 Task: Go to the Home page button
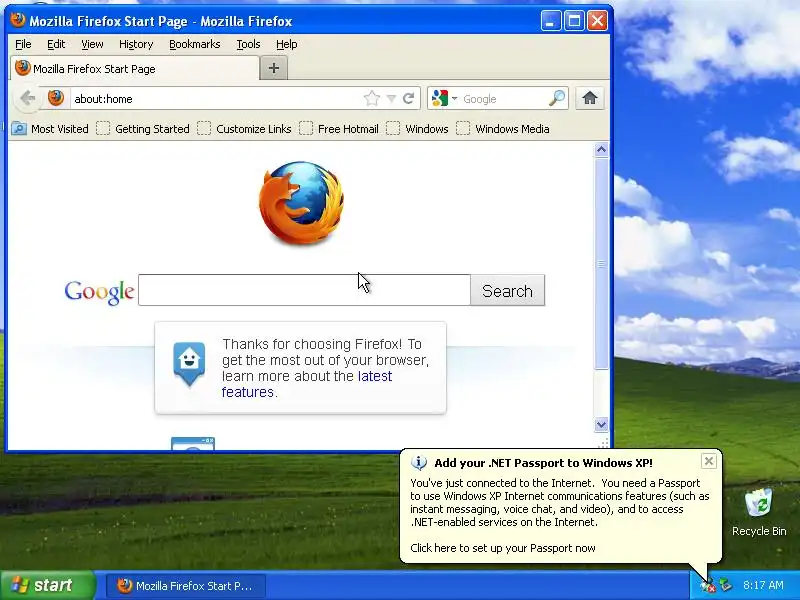(590, 98)
